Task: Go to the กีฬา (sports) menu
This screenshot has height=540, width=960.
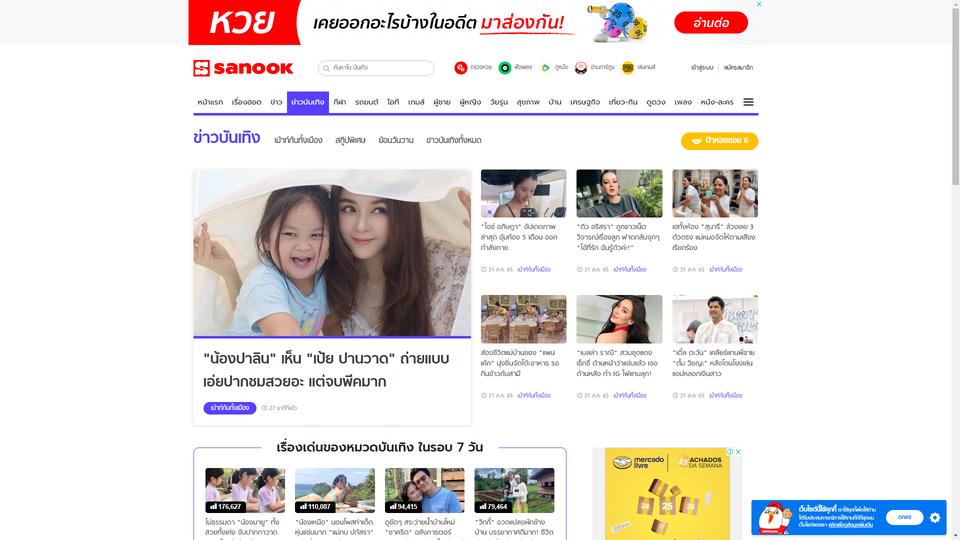Action: pos(340,102)
